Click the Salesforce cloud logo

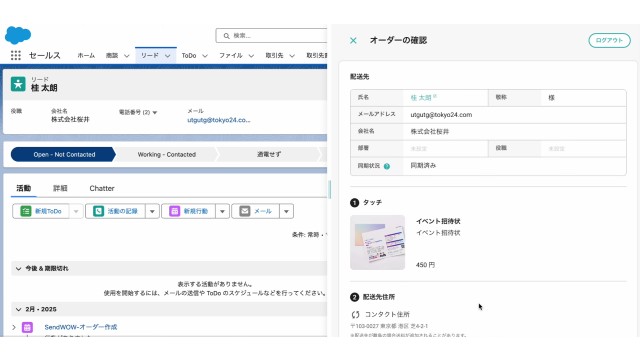pos(18,35)
